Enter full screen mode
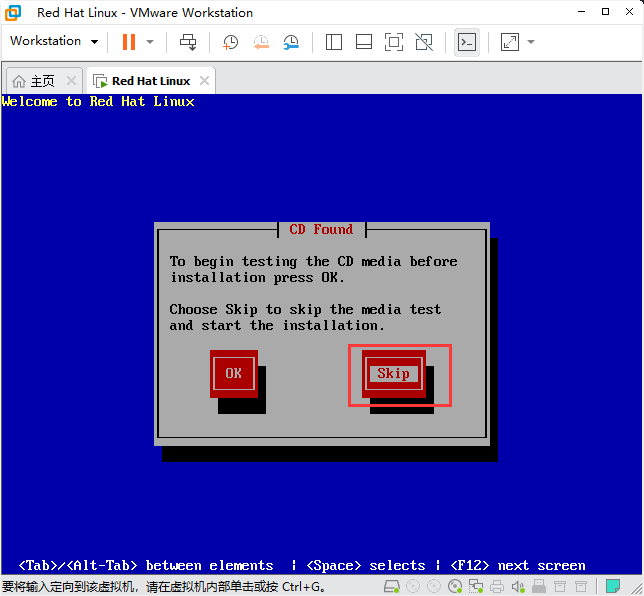 coord(393,42)
